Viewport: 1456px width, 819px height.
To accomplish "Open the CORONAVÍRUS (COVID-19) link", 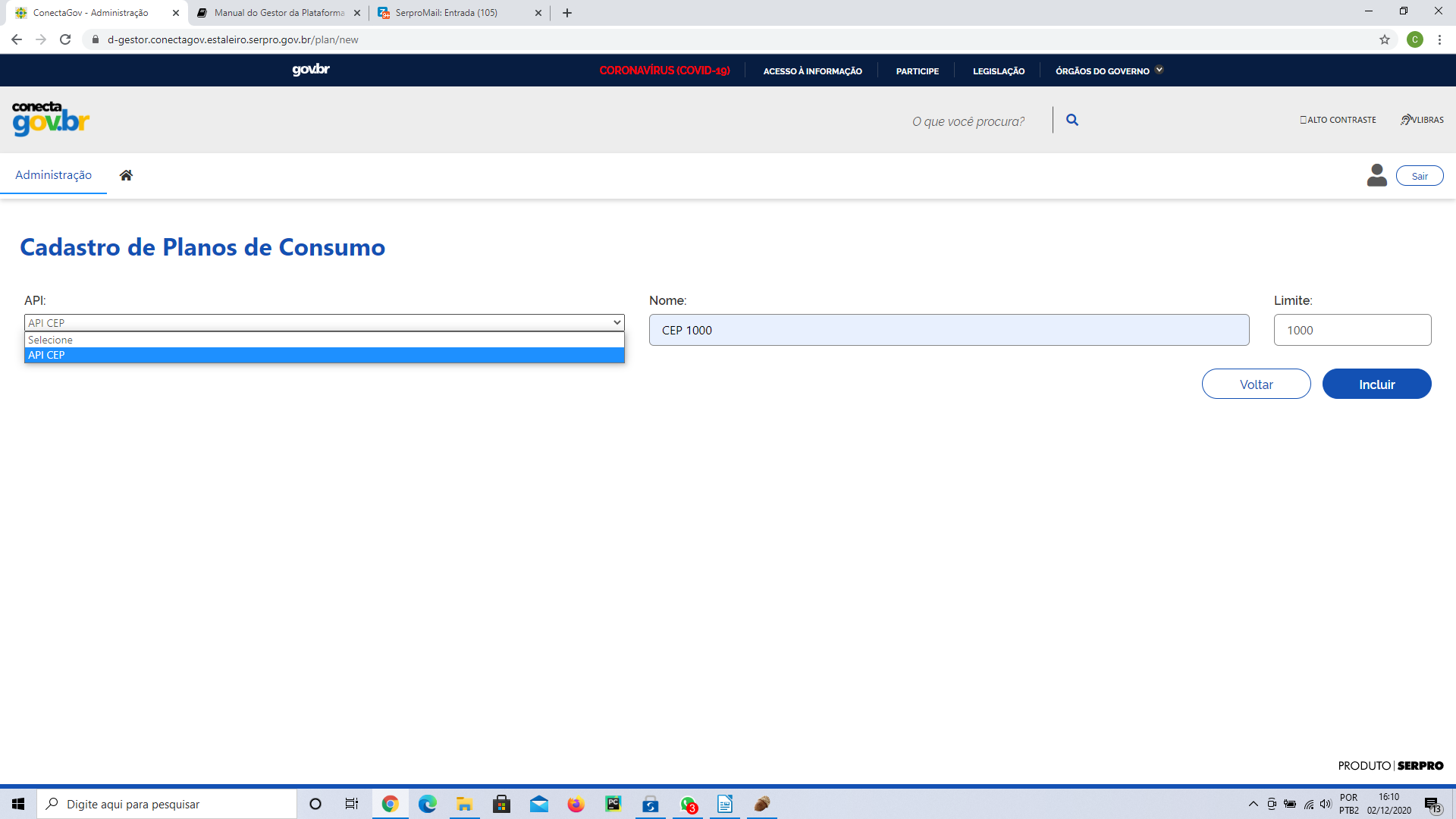I will 664,71.
